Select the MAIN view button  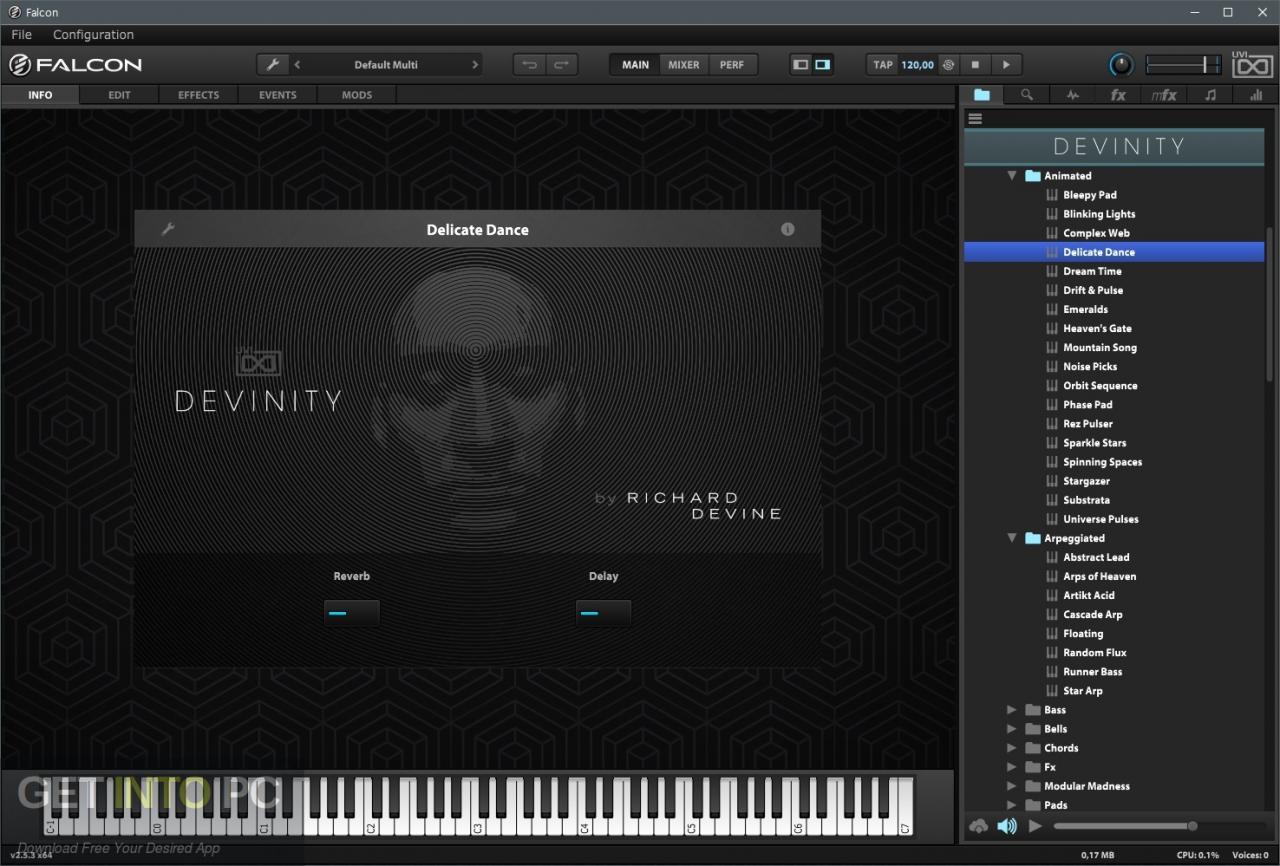pos(635,65)
